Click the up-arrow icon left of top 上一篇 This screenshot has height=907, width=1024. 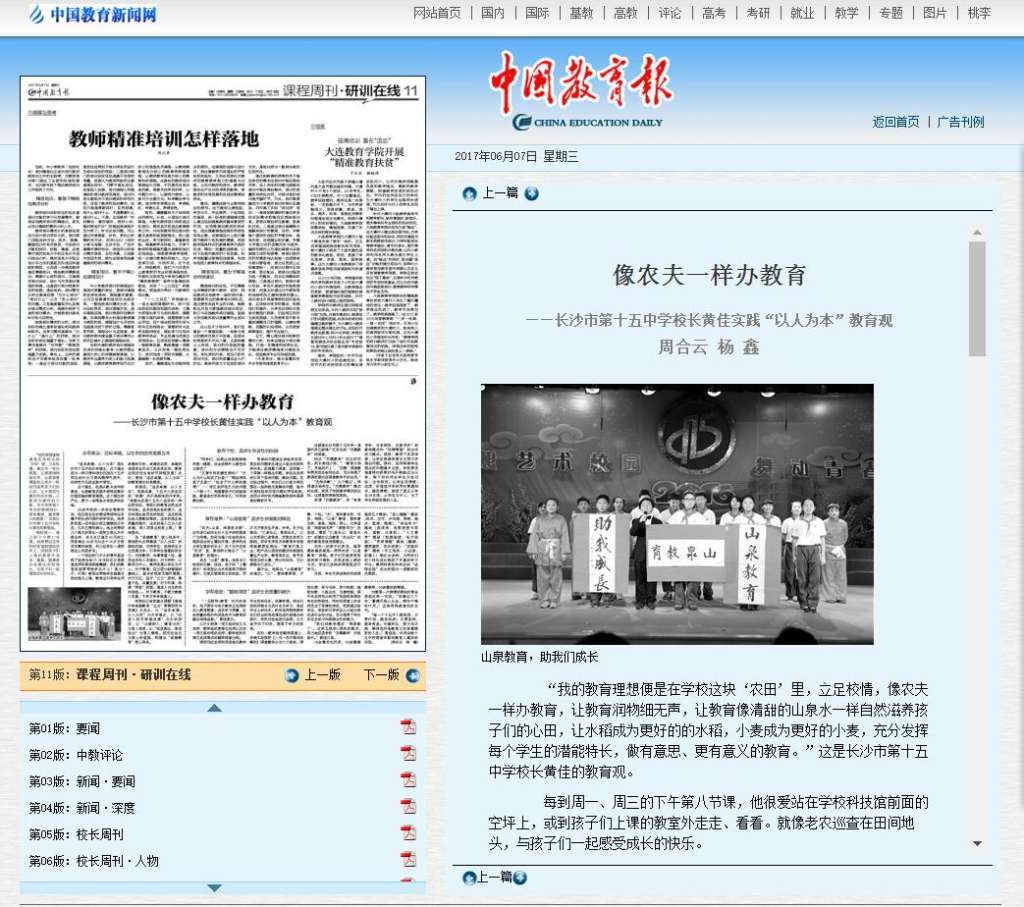coord(469,194)
